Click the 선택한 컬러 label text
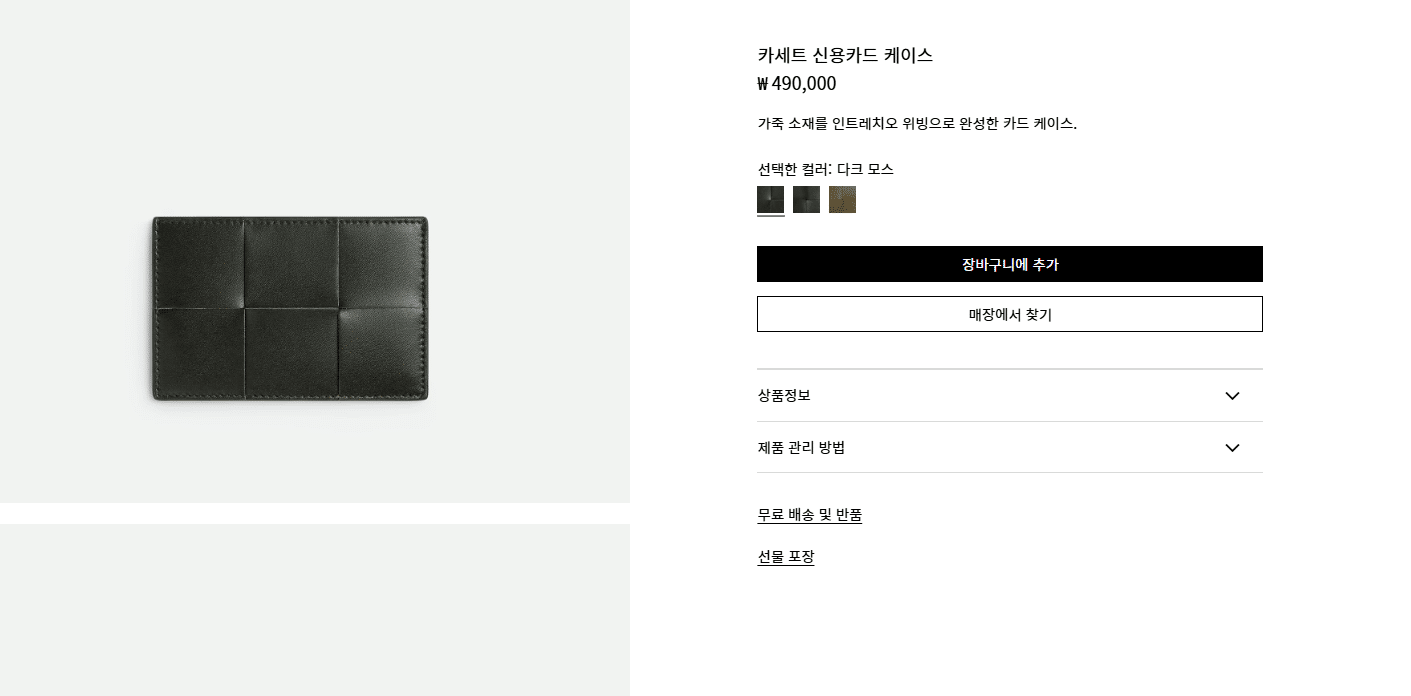 [794, 169]
